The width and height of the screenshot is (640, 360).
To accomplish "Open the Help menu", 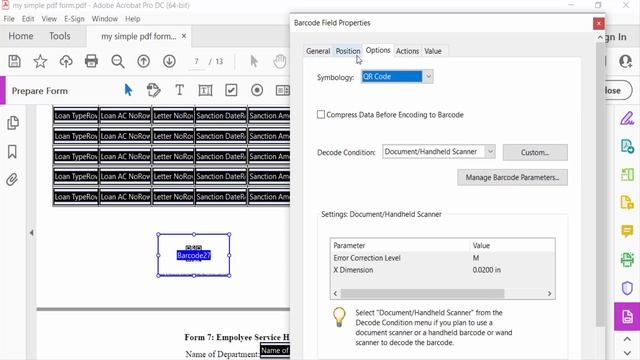I will pyautogui.click(x=132, y=19).
